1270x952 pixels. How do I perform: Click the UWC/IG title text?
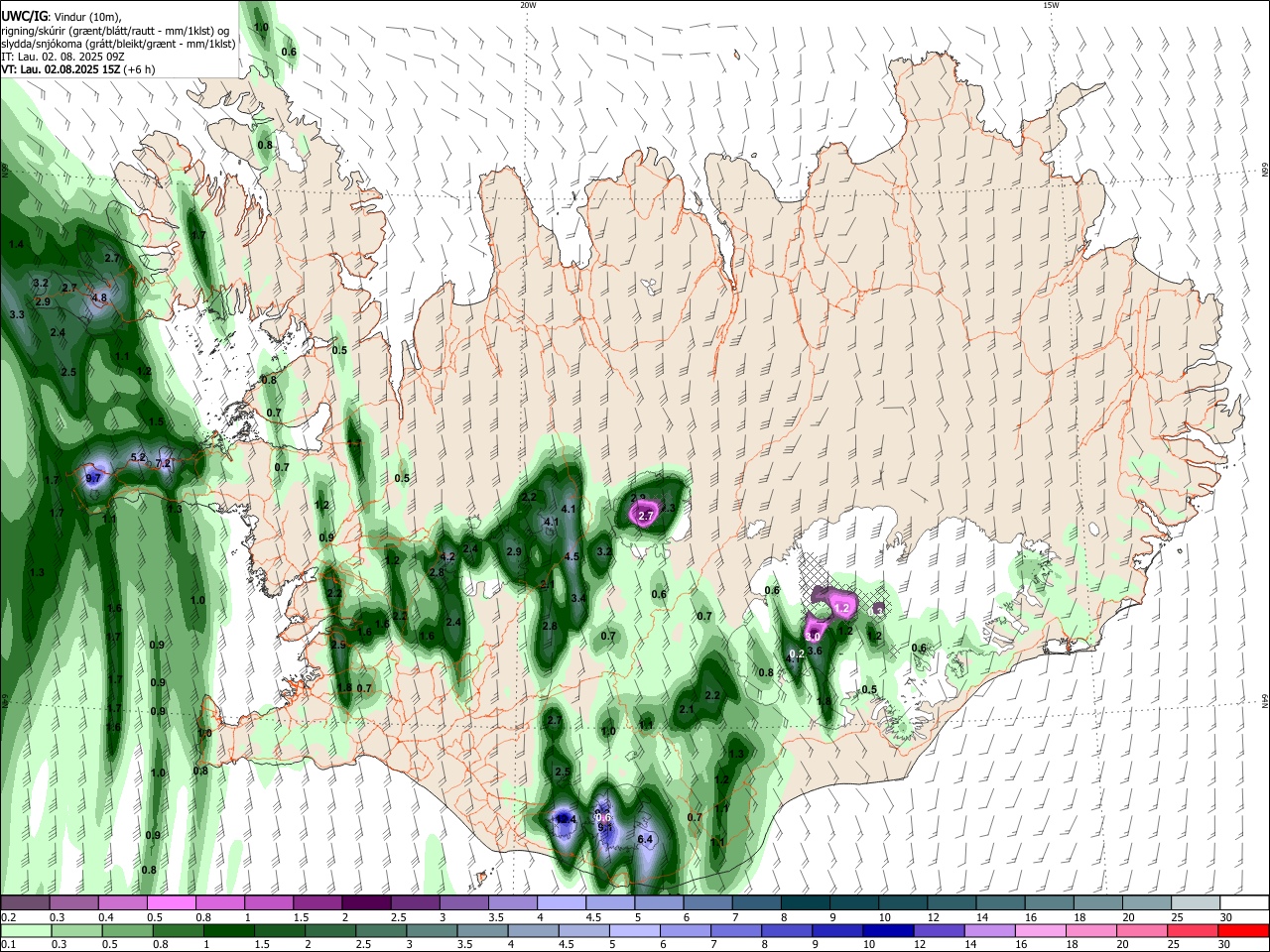[24, 16]
